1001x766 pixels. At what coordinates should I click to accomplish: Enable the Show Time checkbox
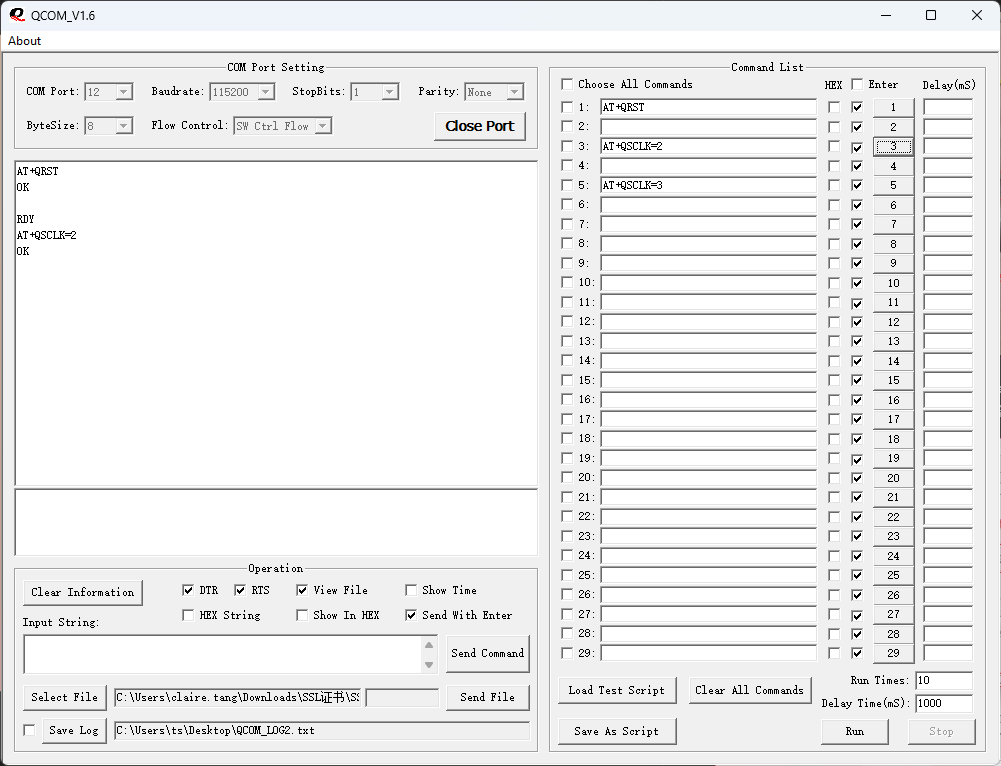pyautogui.click(x=411, y=590)
